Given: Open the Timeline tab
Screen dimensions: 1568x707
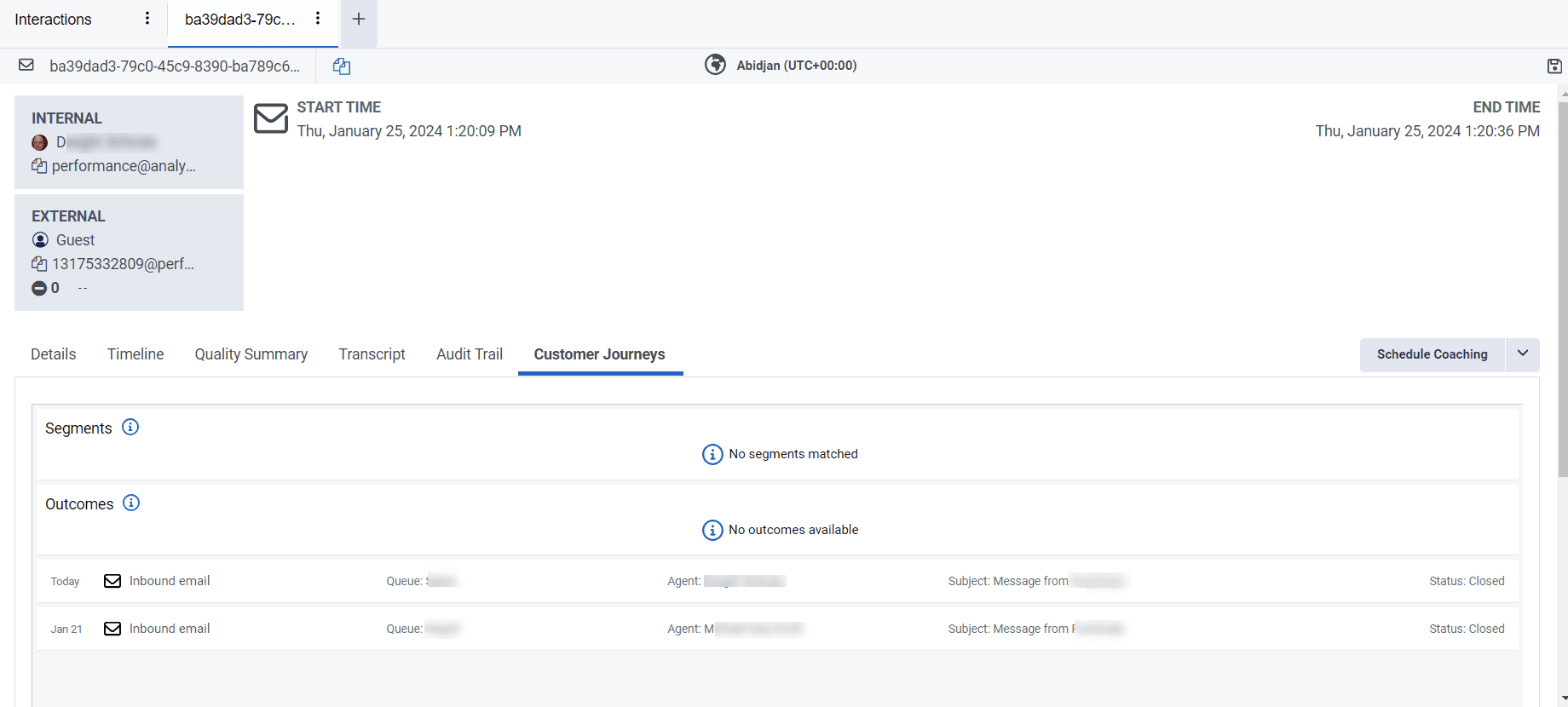Looking at the screenshot, I should click(x=135, y=354).
